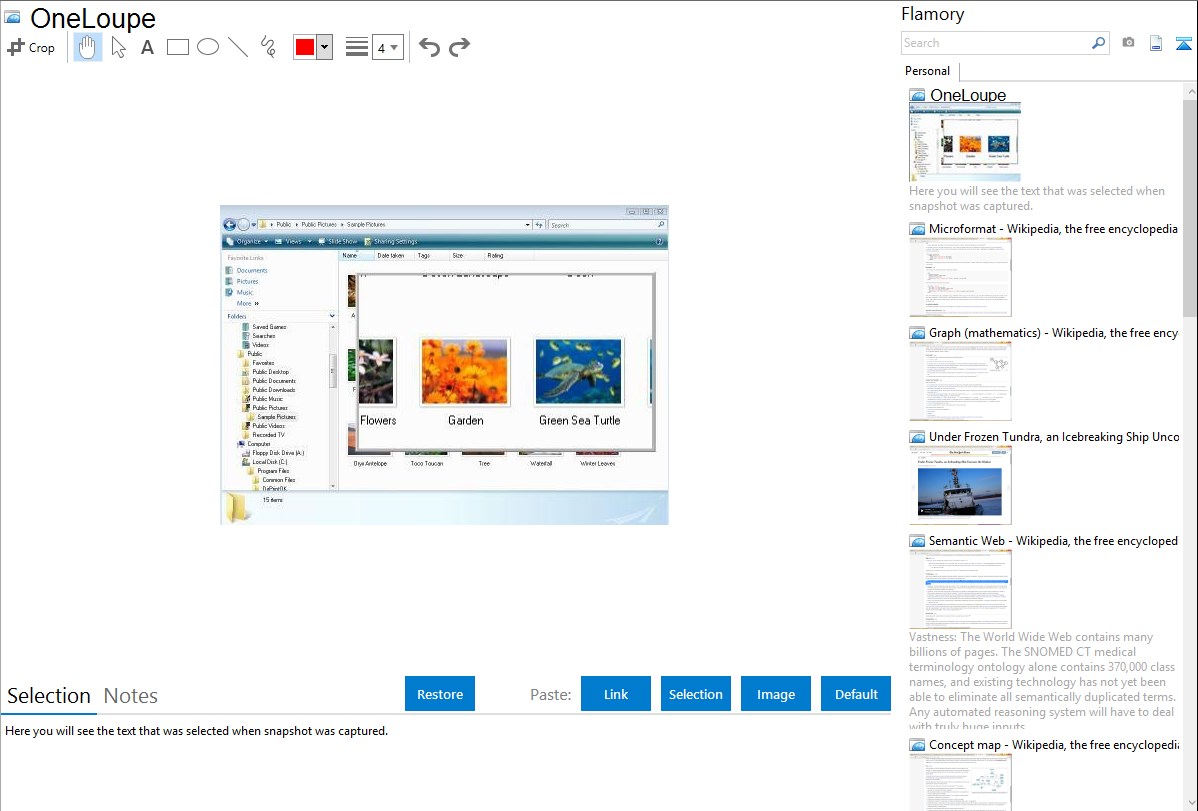The height and width of the screenshot is (811, 1198).
Task: Open the line width 4 dropdown
Action: (x=387, y=47)
